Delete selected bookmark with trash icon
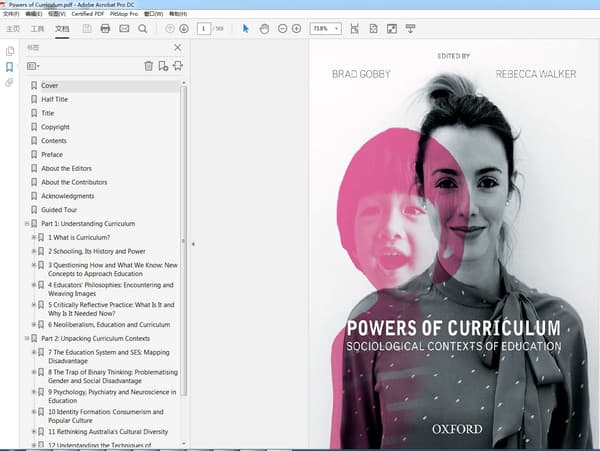 point(148,66)
